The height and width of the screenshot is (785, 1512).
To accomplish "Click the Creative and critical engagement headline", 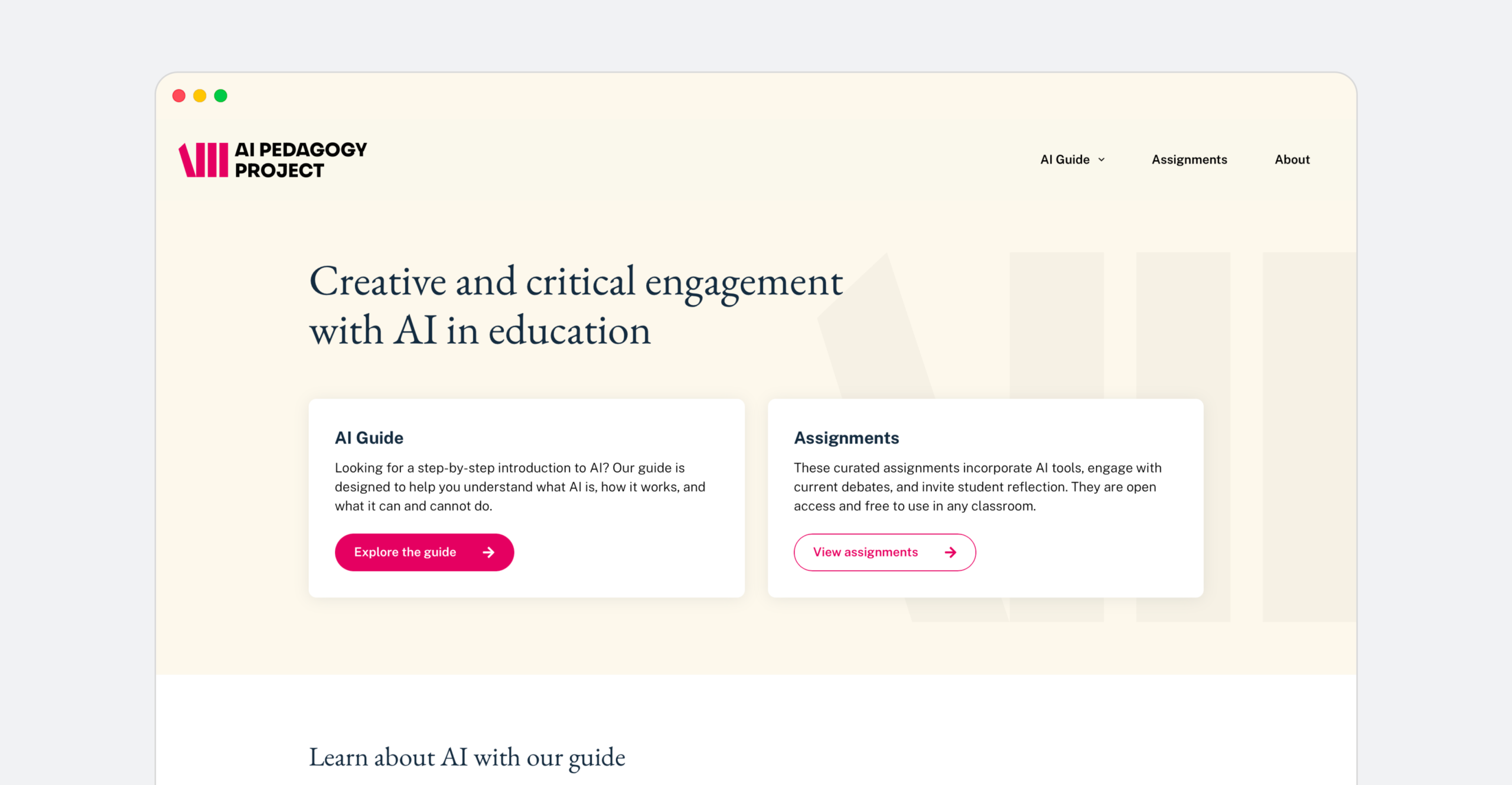I will tap(576, 305).
